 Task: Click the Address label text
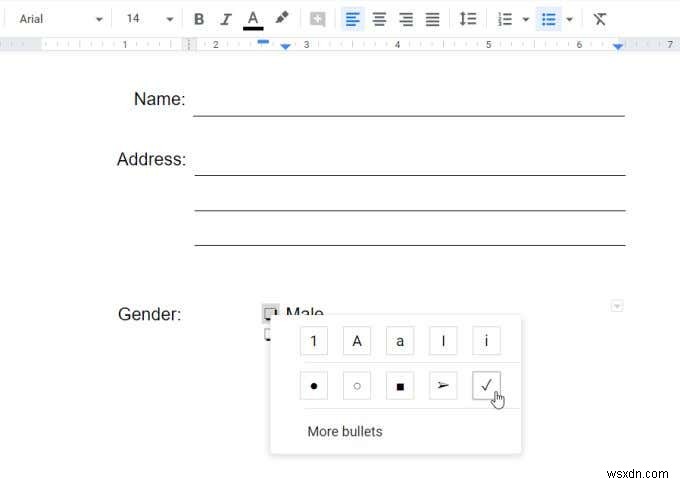151,159
